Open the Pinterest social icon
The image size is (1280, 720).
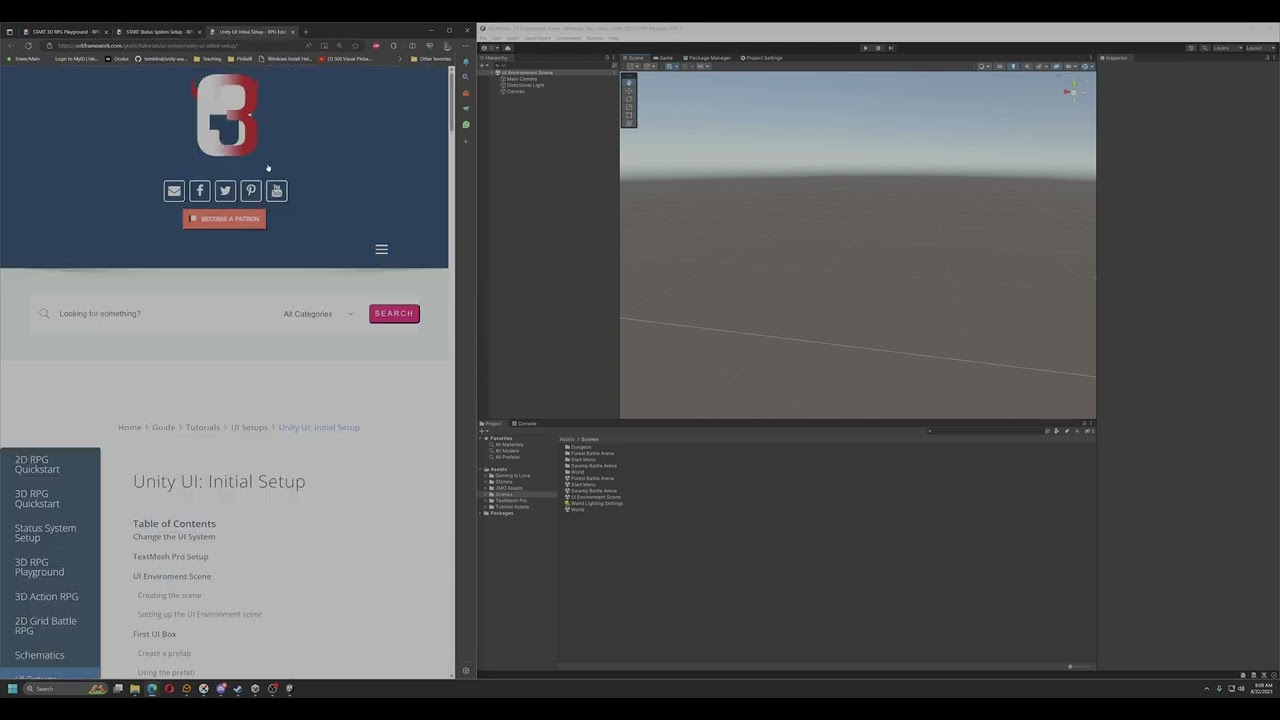click(x=251, y=191)
